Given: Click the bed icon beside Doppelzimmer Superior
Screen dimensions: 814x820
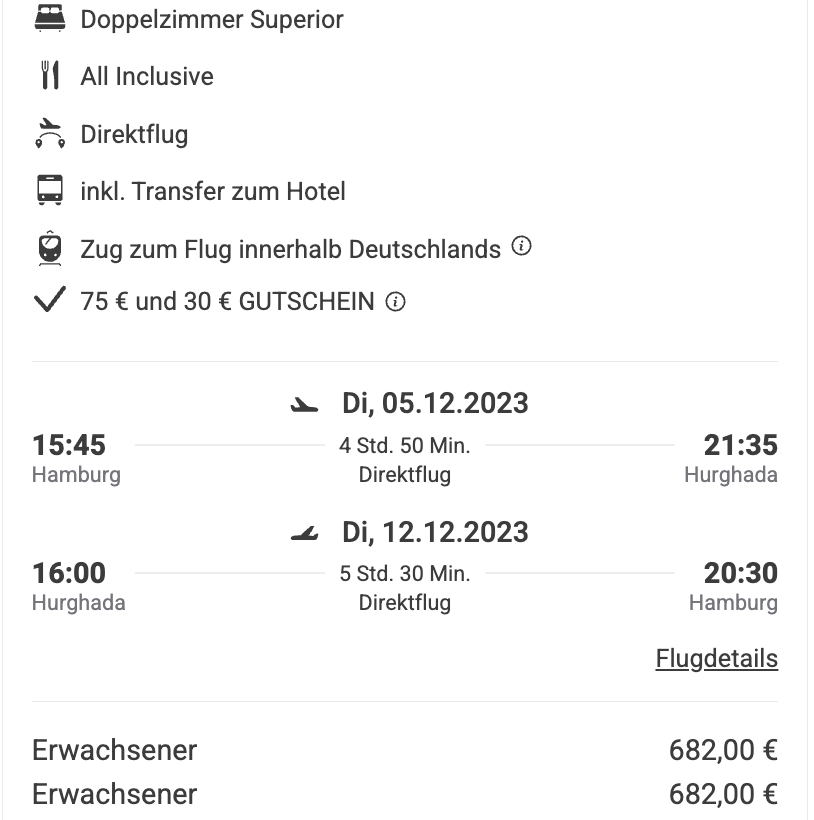Looking at the screenshot, I should coord(50,18).
